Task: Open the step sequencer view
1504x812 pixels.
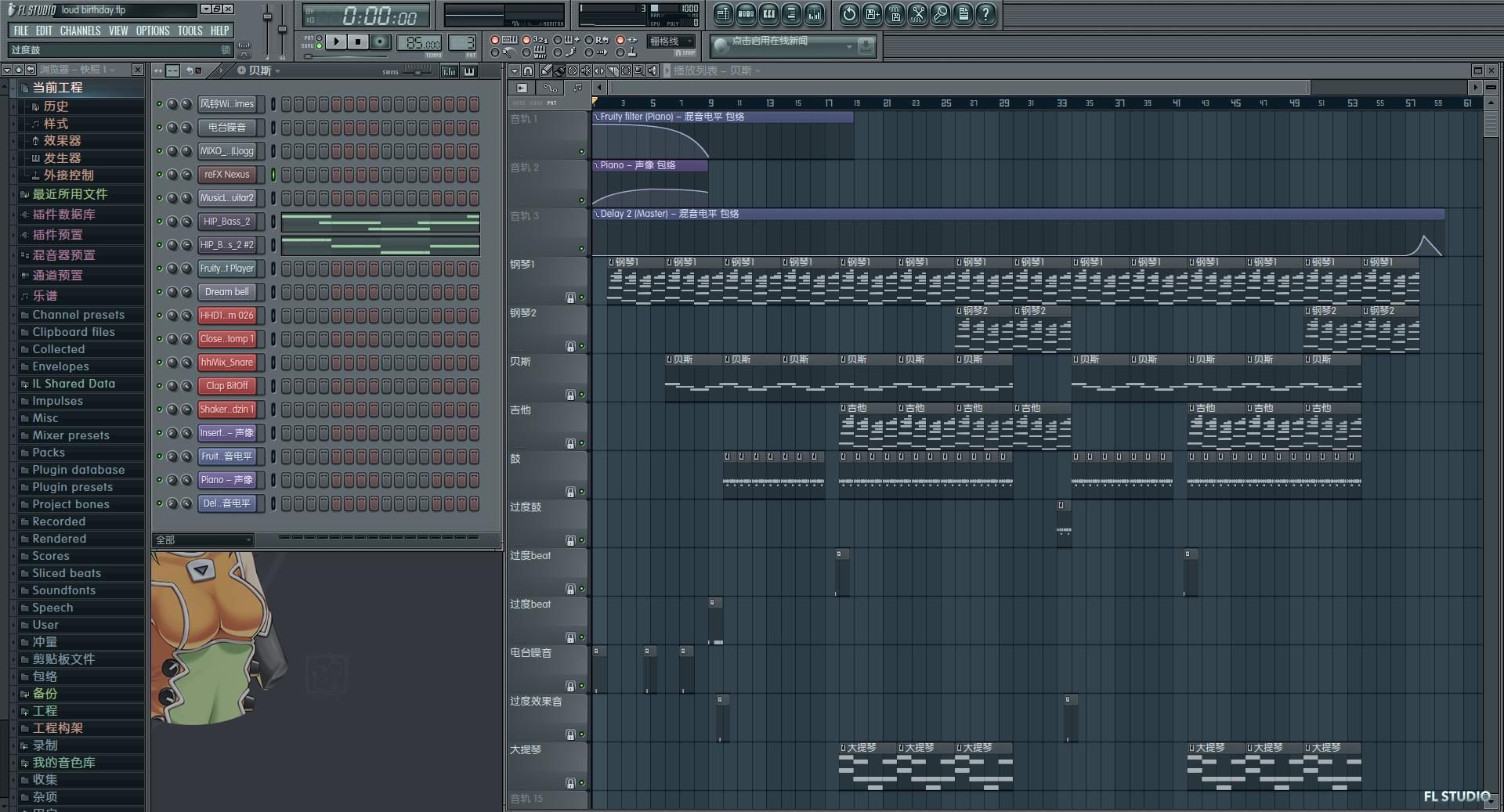Action: (x=746, y=13)
